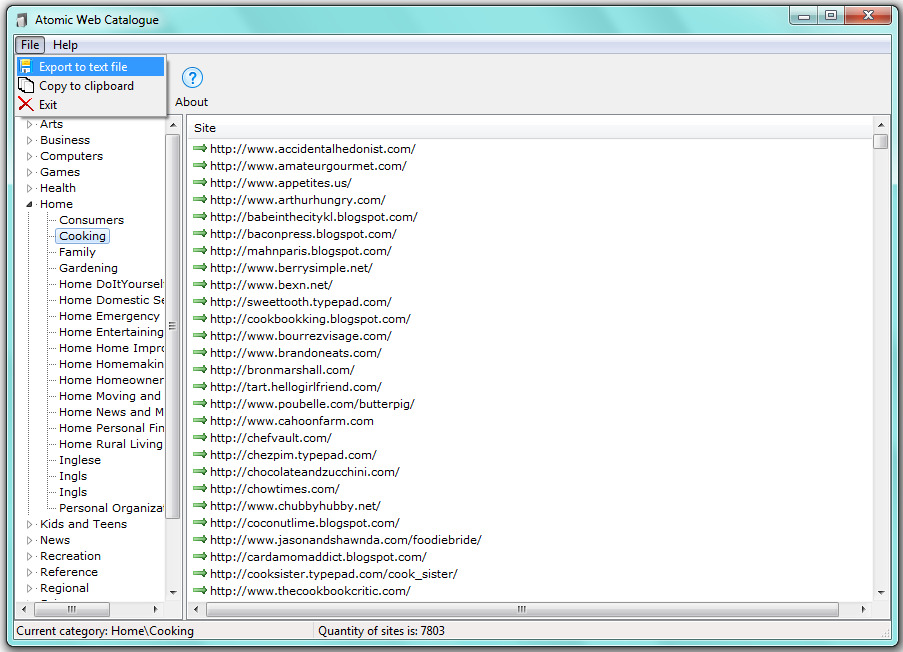
Task: Click the thecookbookcritic.com entry
Action: [310, 591]
